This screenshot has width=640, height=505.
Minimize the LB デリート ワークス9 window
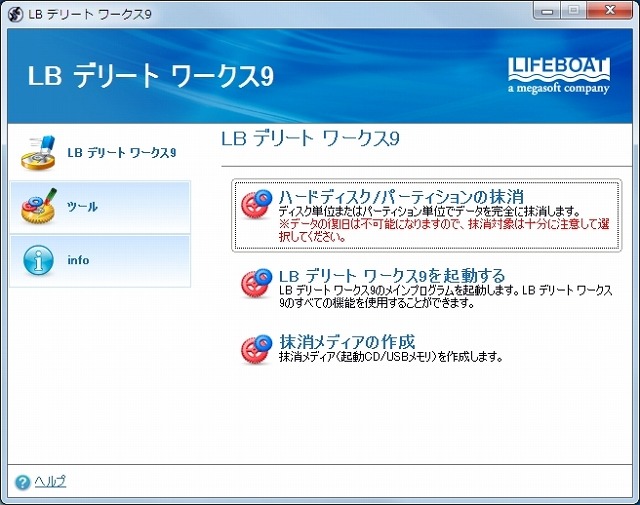[x=547, y=11]
